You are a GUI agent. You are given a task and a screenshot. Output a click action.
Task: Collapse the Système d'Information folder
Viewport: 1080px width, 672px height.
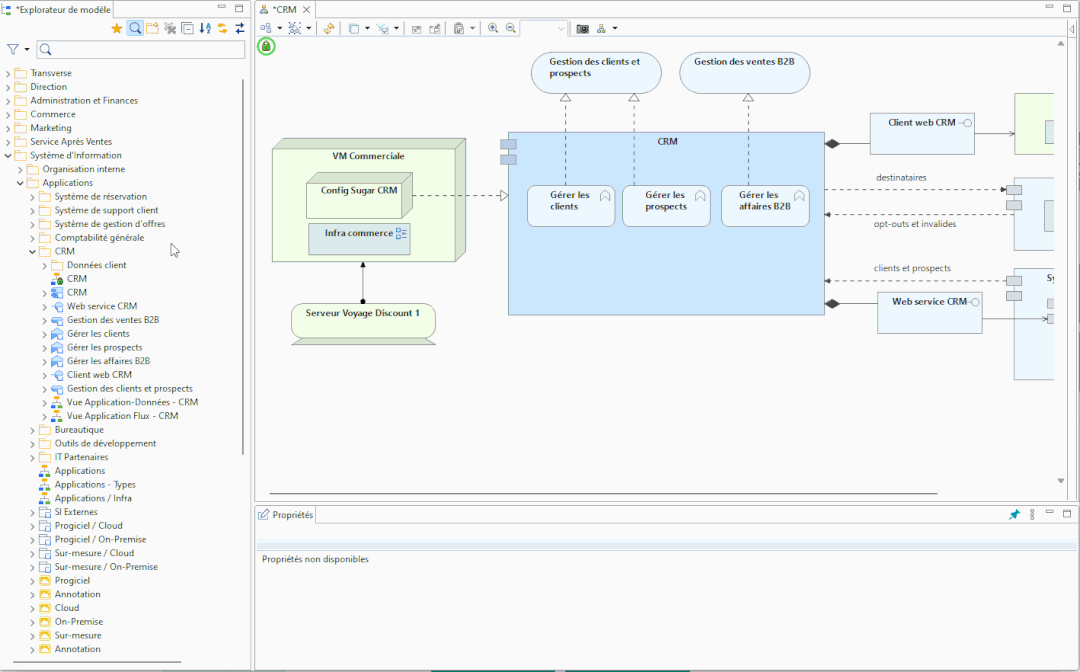coord(8,156)
